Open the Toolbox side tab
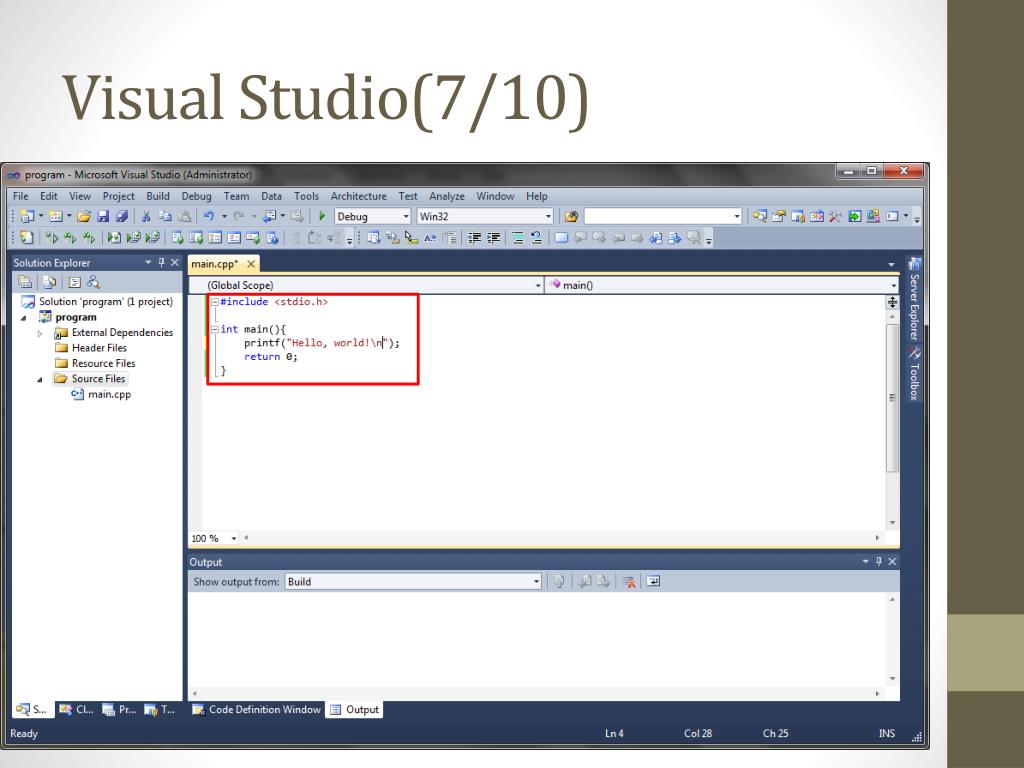The image size is (1024, 768). pos(914,374)
